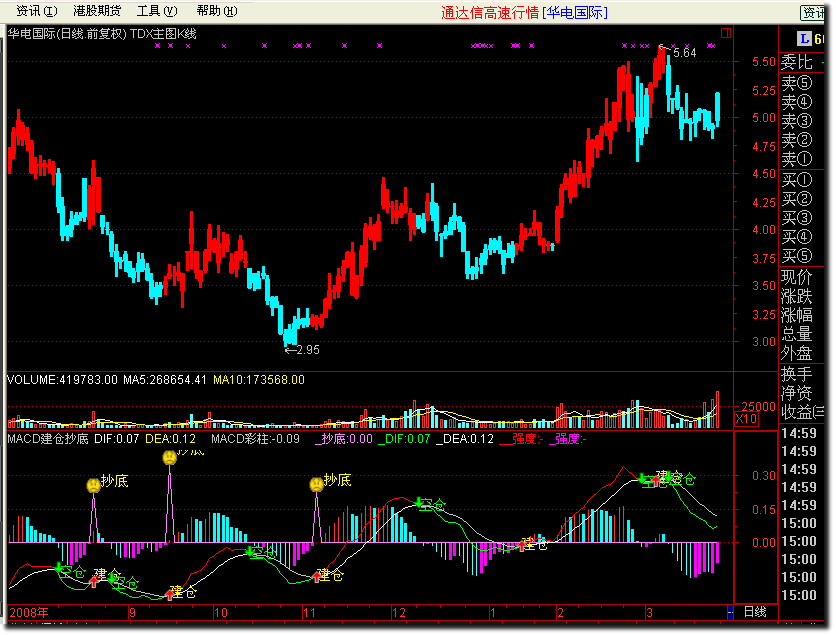The width and height of the screenshot is (836, 635).
Task: Click the 抄底 smiley icon in November
Action: [x=317, y=484]
